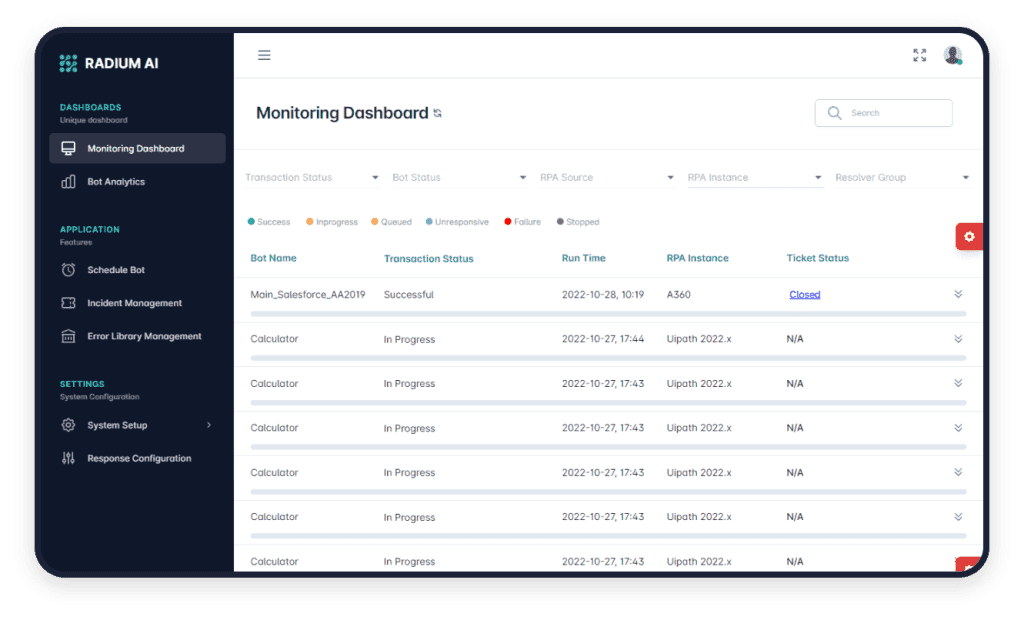Open the red floating settings gear
Image resolution: width=1024 pixels, height=620 pixels.
pyautogui.click(x=968, y=236)
